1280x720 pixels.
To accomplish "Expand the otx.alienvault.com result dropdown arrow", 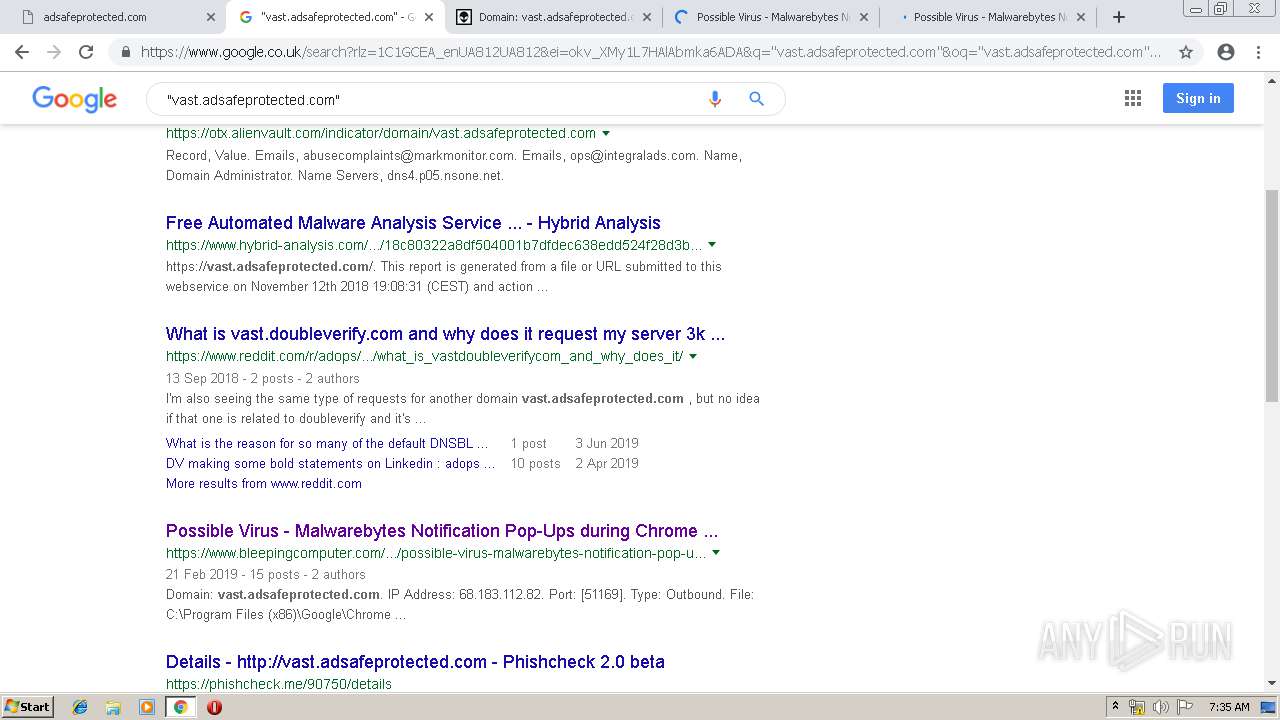I will click(x=606, y=133).
